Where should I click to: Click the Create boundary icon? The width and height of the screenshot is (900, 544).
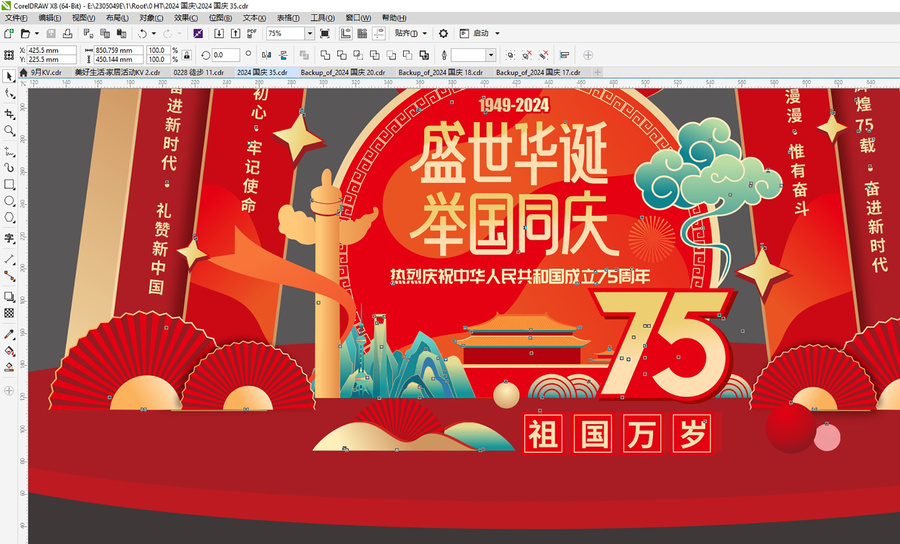pos(424,55)
